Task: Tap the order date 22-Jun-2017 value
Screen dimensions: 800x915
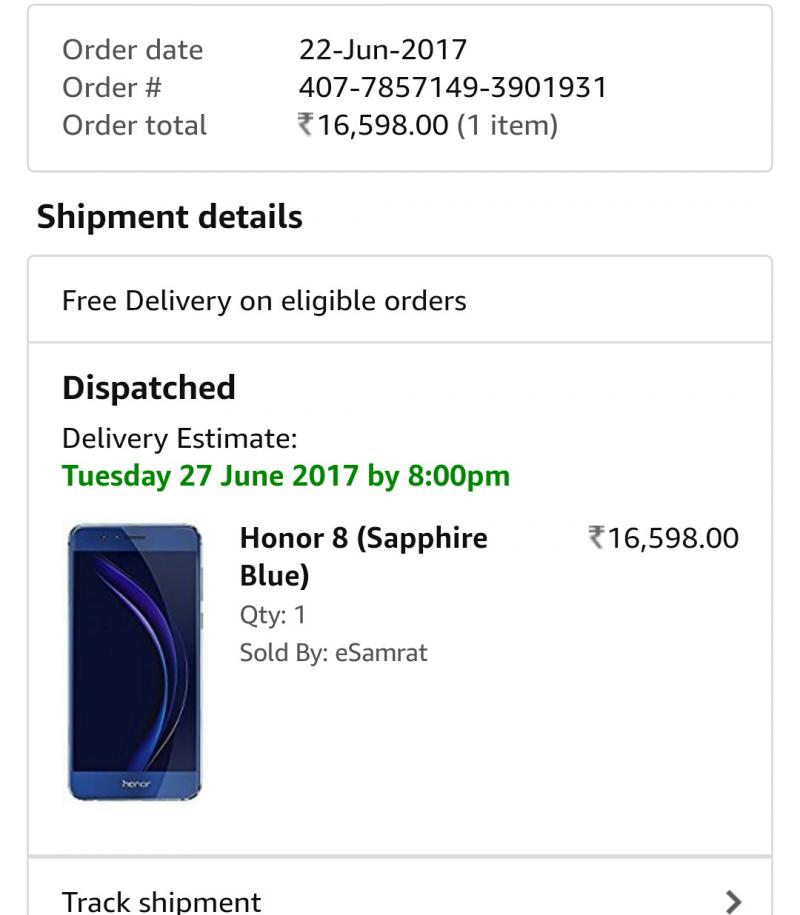Action: click(383, 50)
